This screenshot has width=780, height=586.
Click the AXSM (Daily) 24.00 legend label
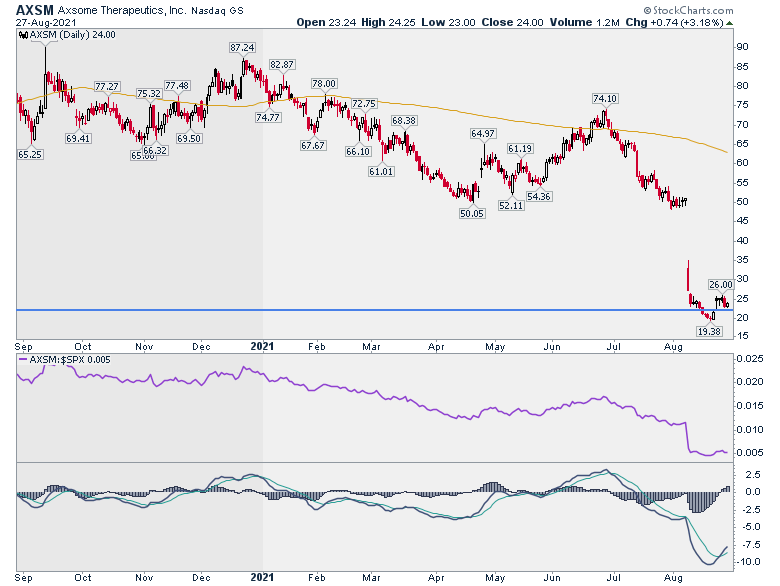tap(73, 35)
